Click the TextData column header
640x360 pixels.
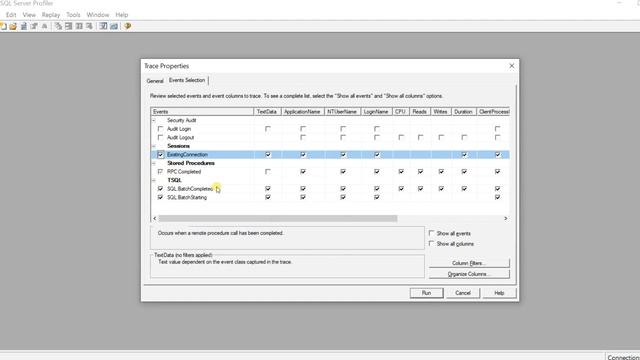pos(267,111)
